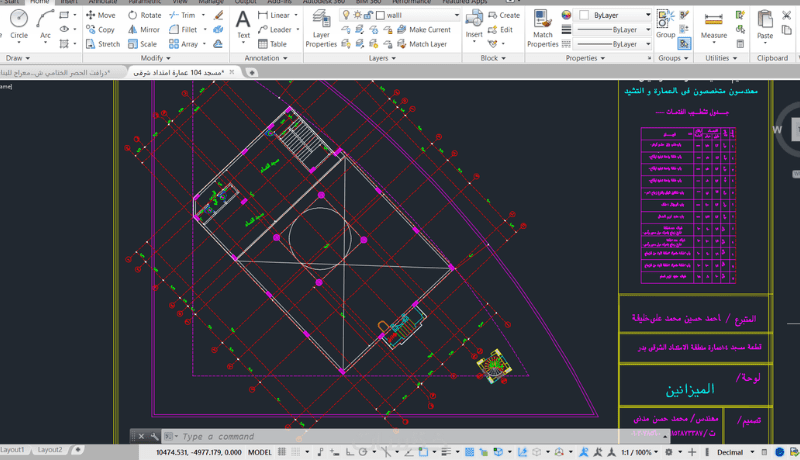Open Layer Properties manager
This screenshot has height=460, width=800.
click(321, 29)
